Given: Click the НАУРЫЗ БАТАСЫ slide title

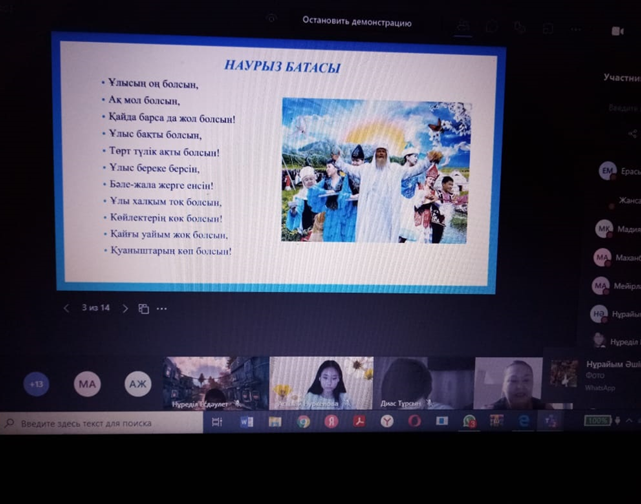Looking at the screenshot, I should [x=282, y=67].
